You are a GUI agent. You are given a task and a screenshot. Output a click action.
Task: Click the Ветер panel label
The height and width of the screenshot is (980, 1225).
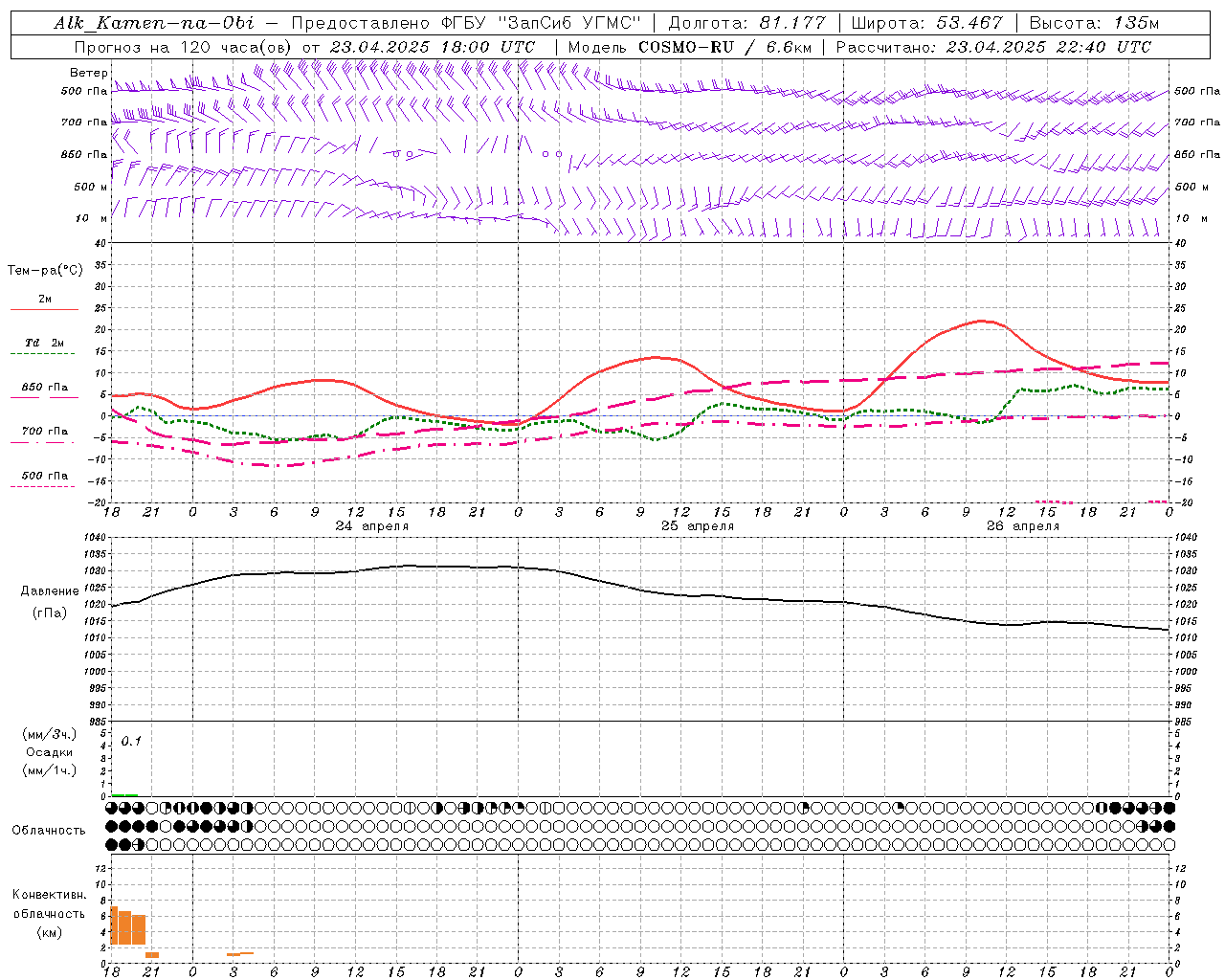88,73
